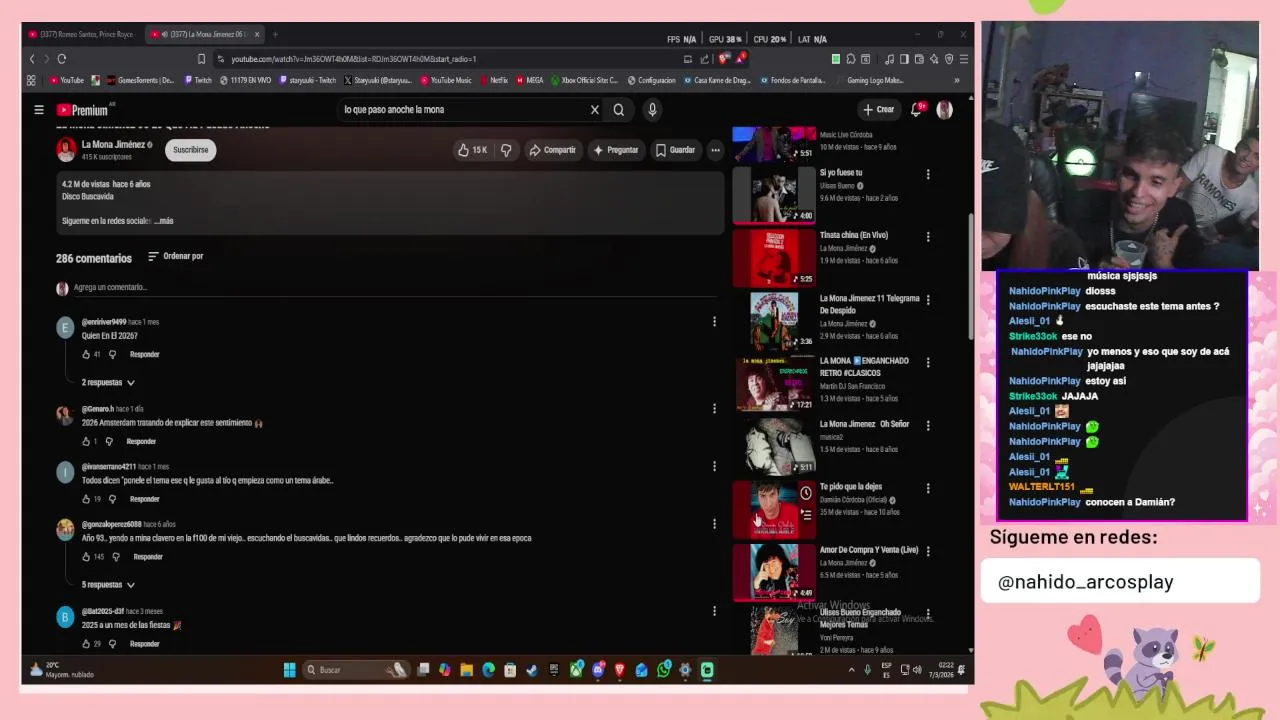Image resolution: width=1280 pixels, height=720 pixels.
Task: Open the Brave Shields lion icon
Action: pyautogui.click(x=724, y=59)
